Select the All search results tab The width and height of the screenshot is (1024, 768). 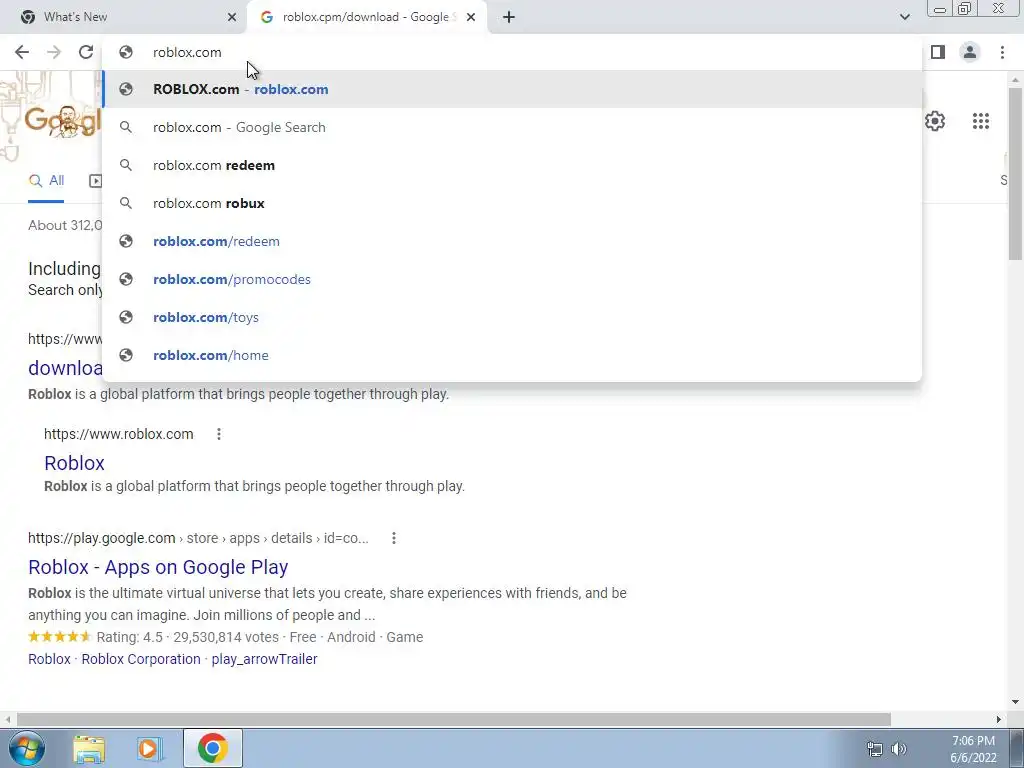point(46,180)
